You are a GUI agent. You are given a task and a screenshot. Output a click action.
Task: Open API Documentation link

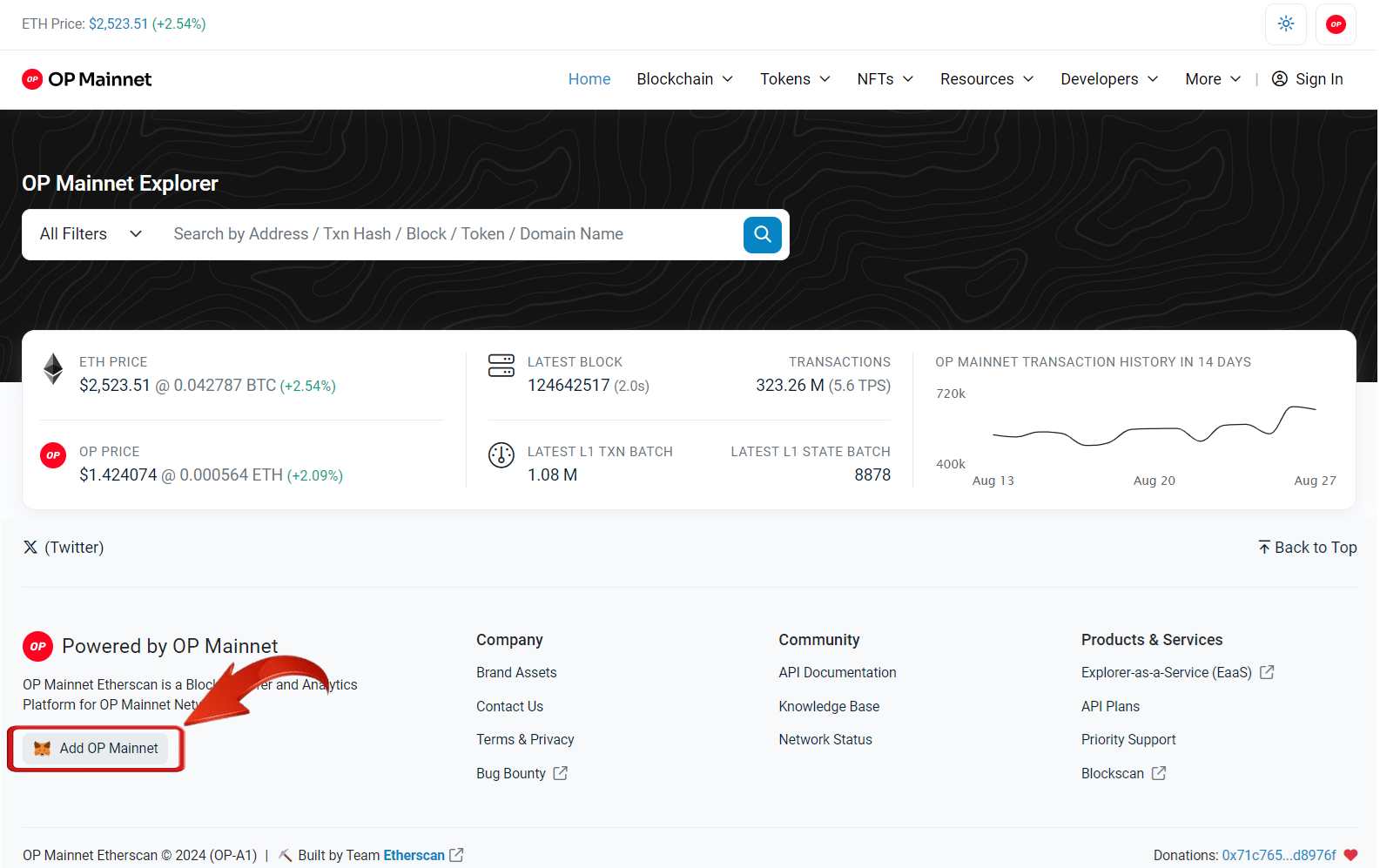[838, 673]
